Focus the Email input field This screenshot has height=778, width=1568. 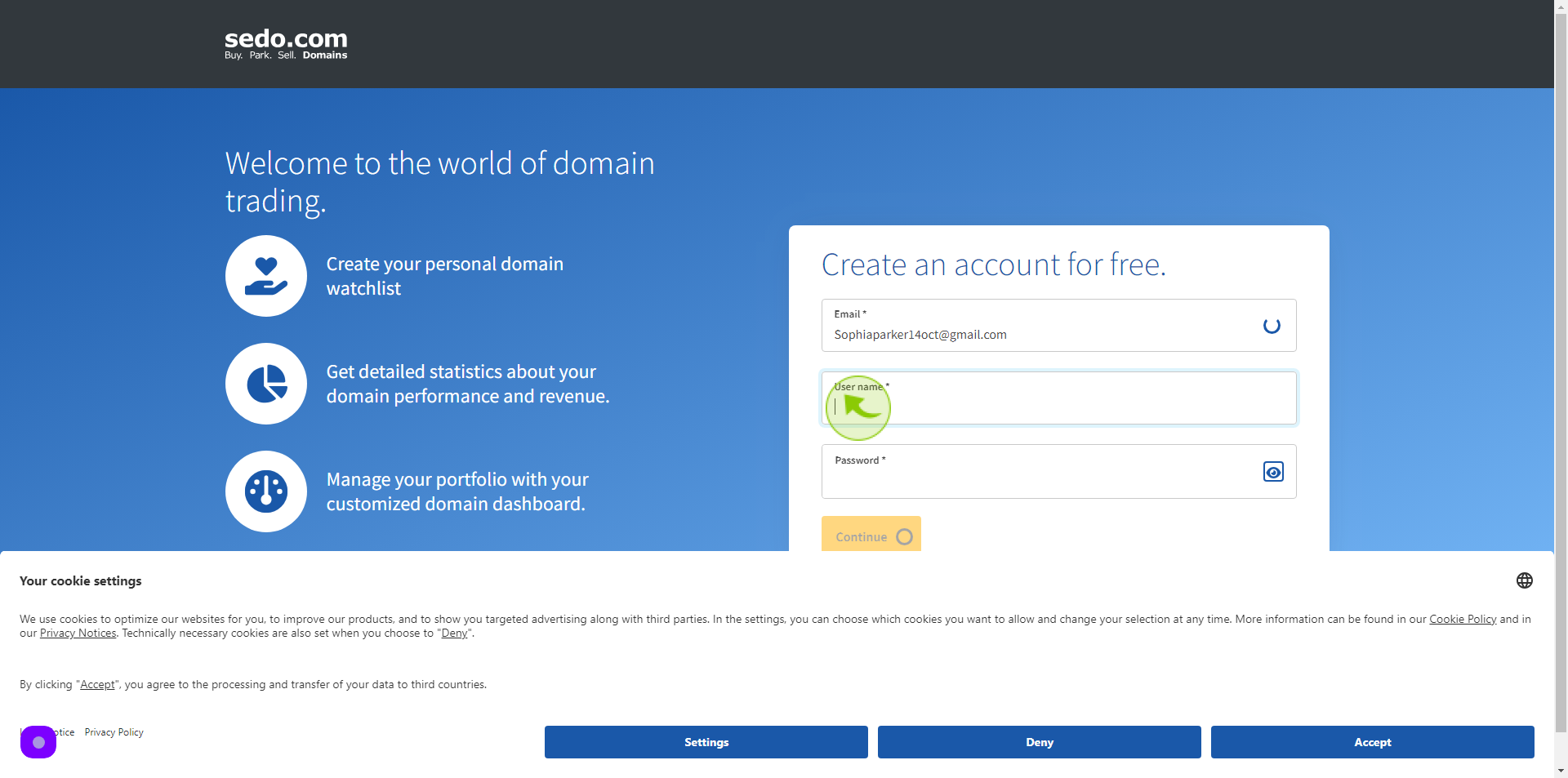click(x=1058, y=326)
